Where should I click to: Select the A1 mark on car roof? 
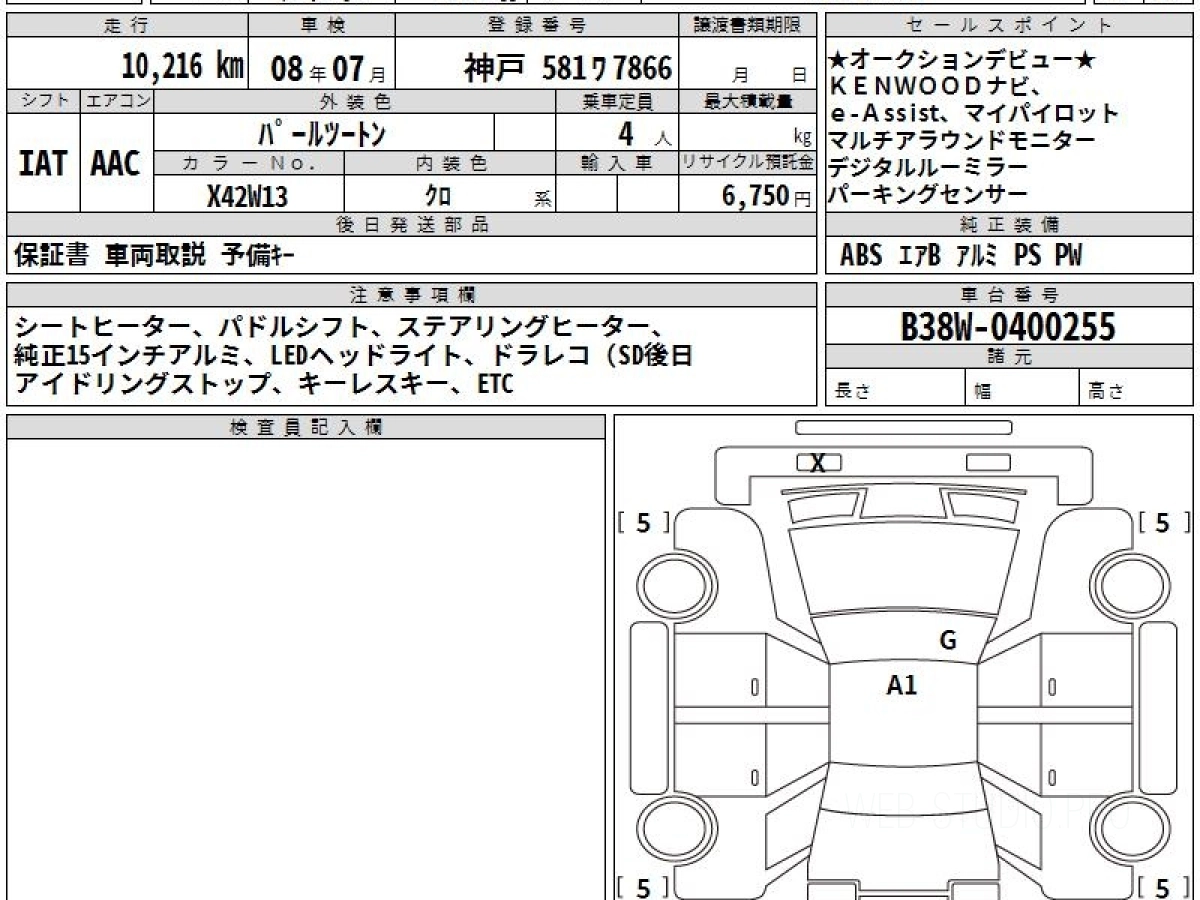coord(901,685)
